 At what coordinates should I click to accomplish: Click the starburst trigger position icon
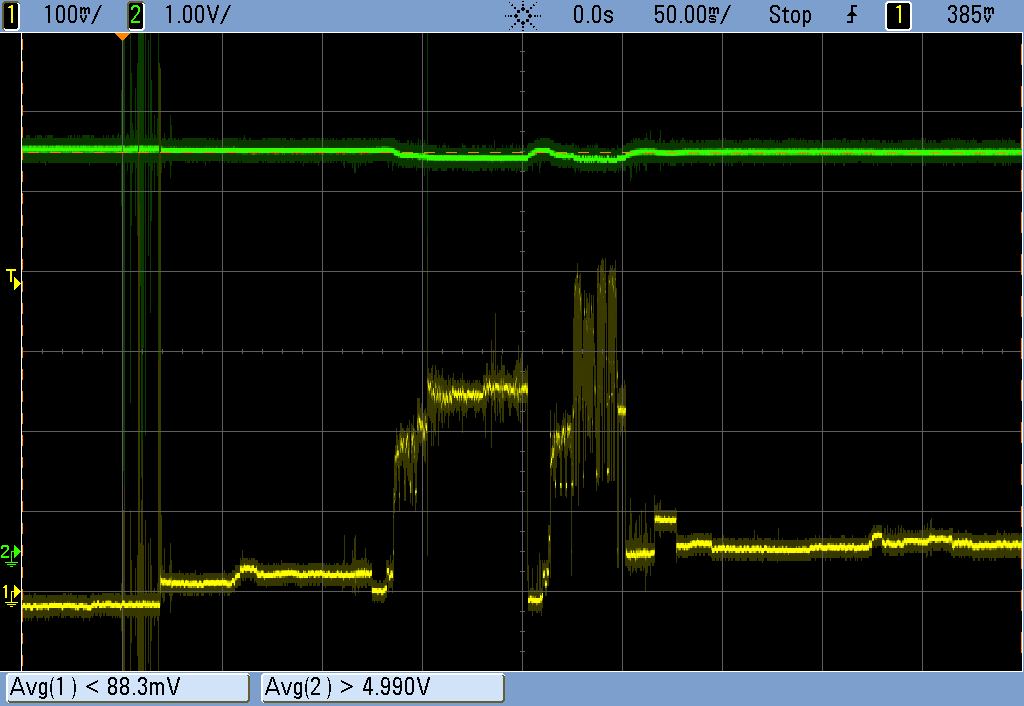coord(523,15)
